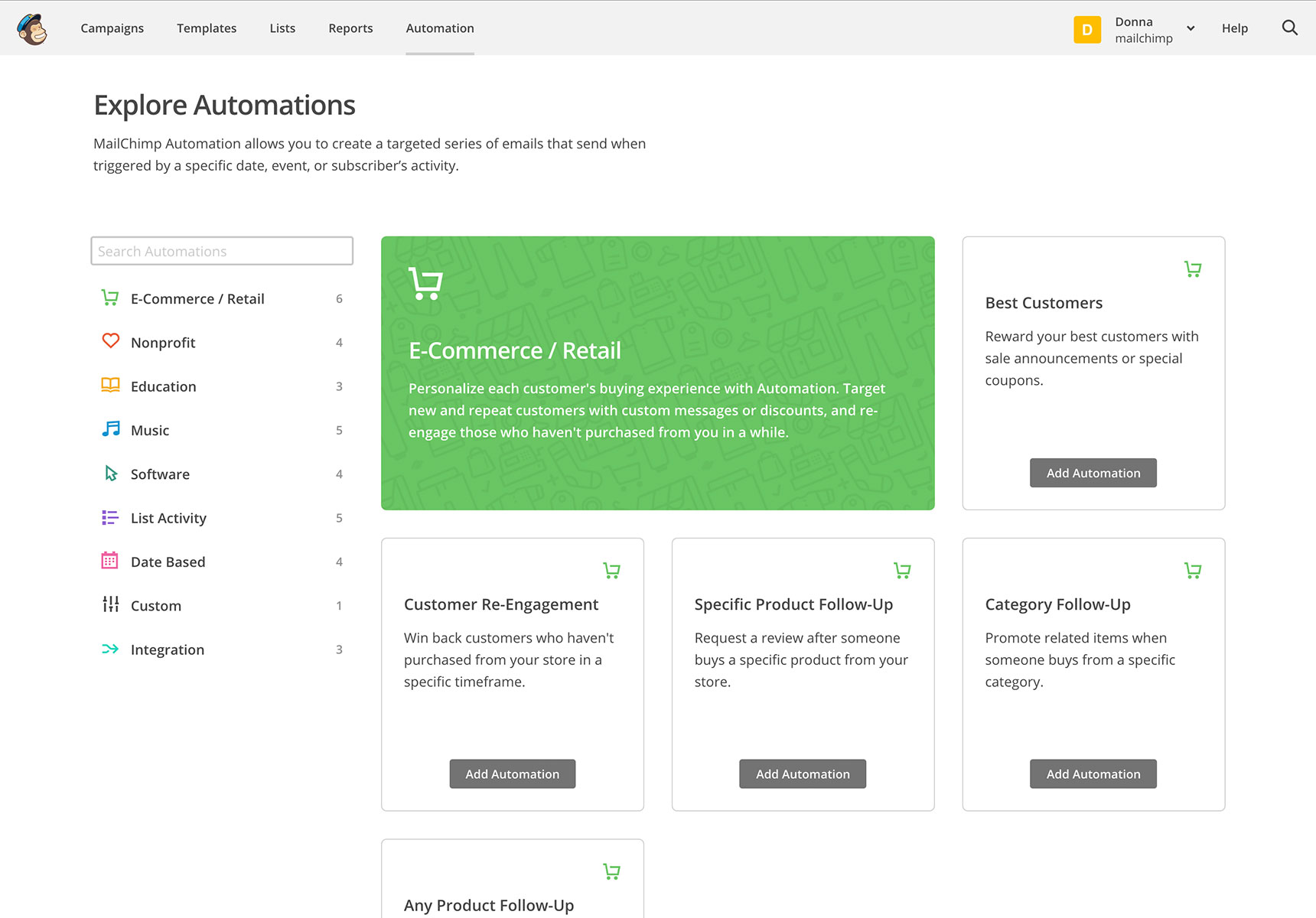Click the Customer Re-Engagement title

pos(501,604)
